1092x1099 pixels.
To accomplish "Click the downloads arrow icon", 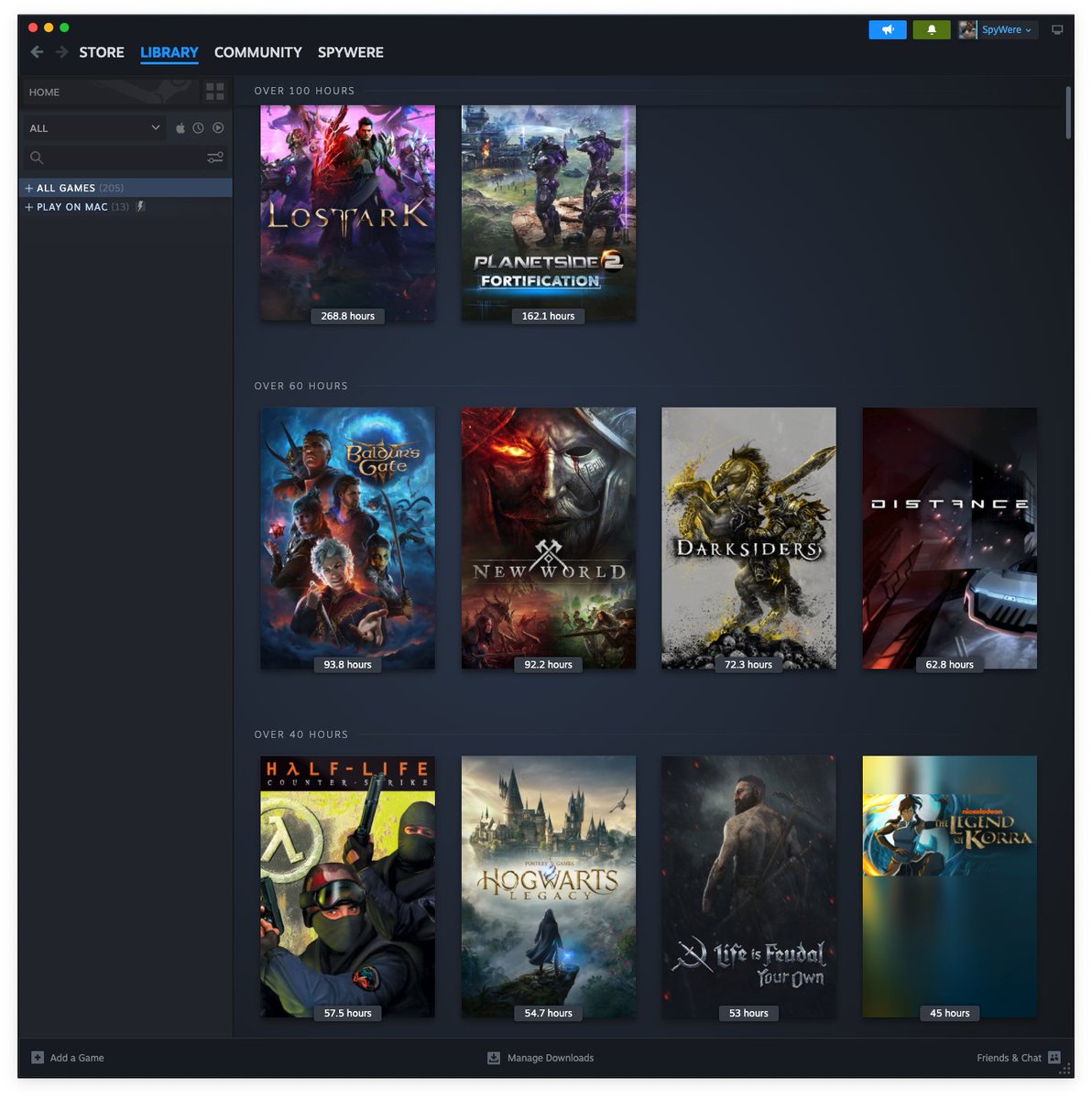I will 494,1058.
